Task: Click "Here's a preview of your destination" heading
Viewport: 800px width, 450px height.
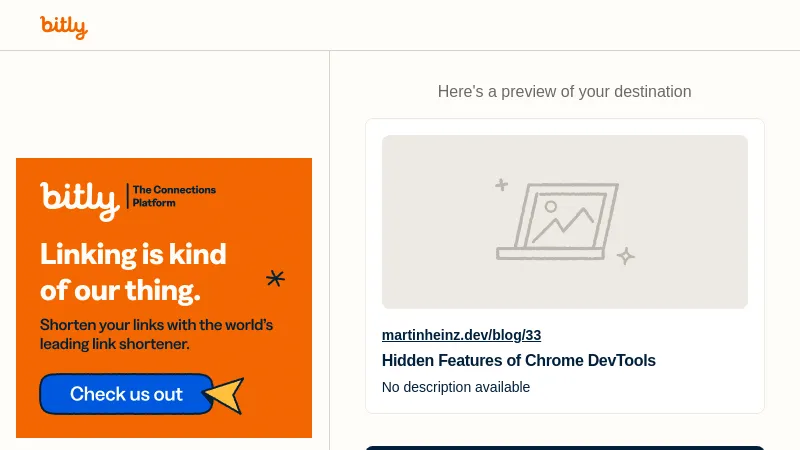Action: [x=564, y=92]
